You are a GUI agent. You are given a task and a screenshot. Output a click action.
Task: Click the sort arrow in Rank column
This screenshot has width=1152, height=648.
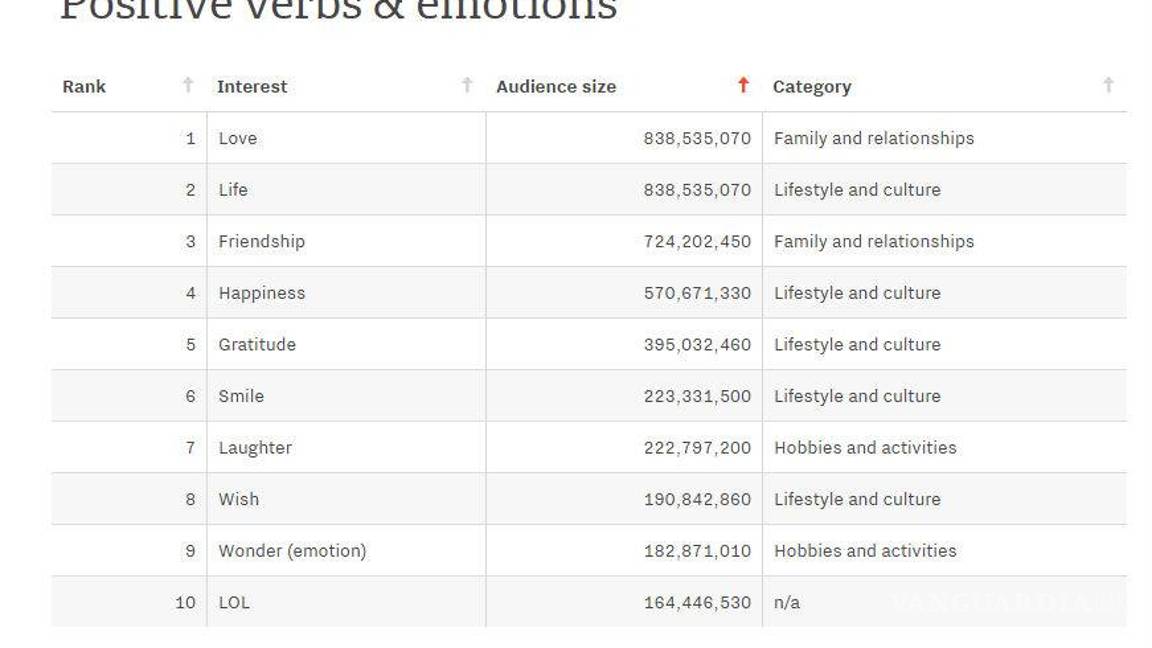188,85
